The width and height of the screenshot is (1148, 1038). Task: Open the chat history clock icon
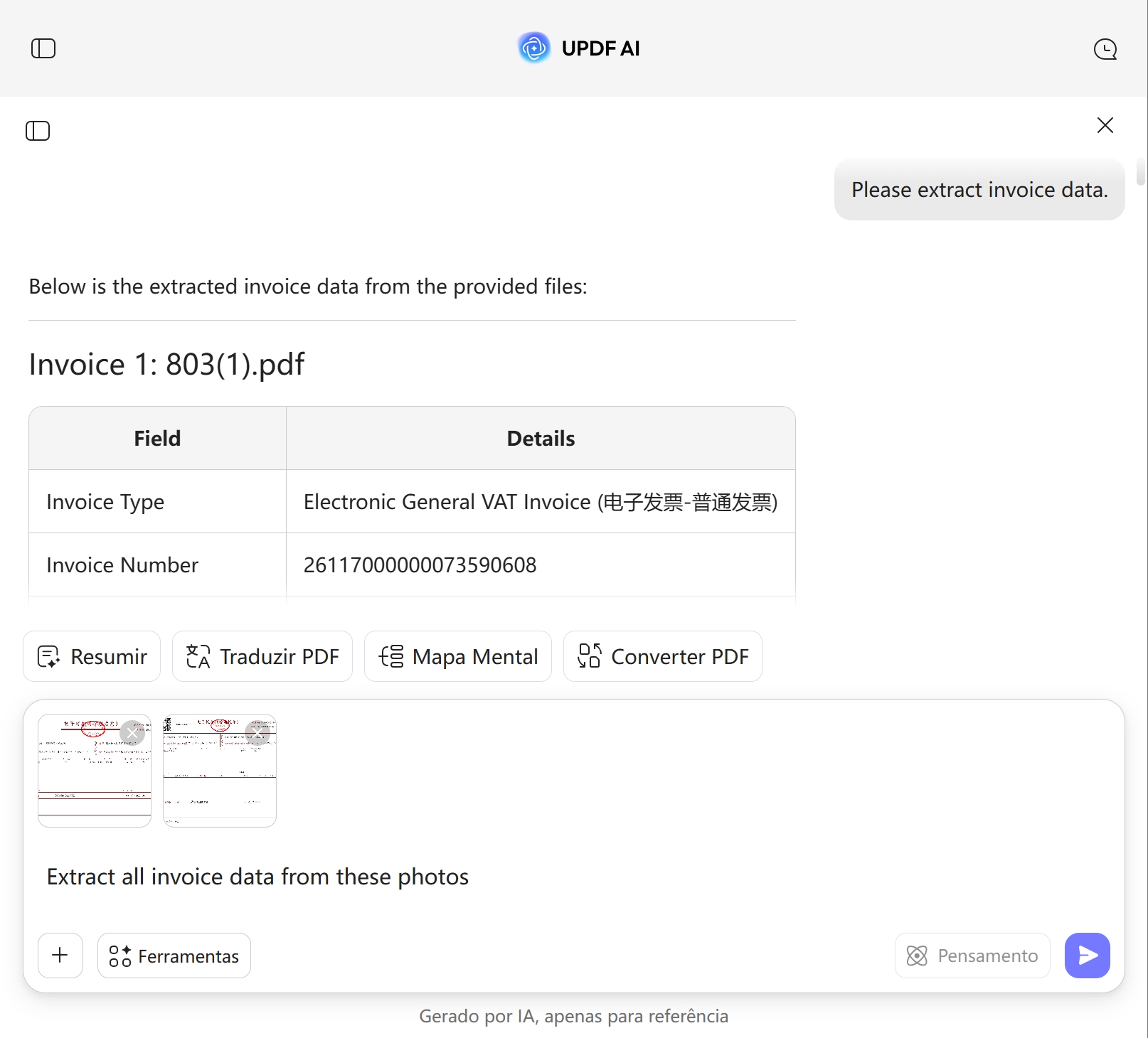(1105, 49)
